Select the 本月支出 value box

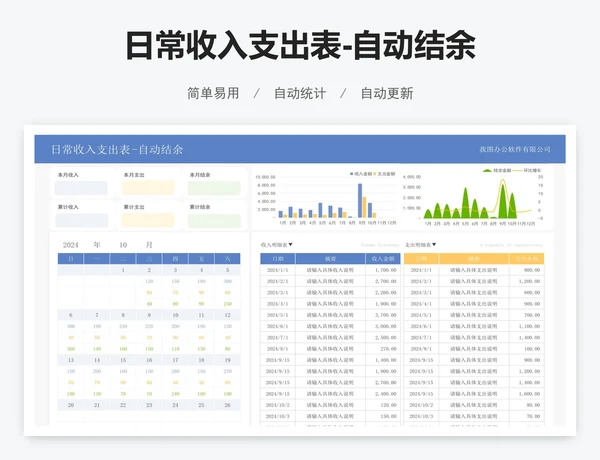(148, 188)
